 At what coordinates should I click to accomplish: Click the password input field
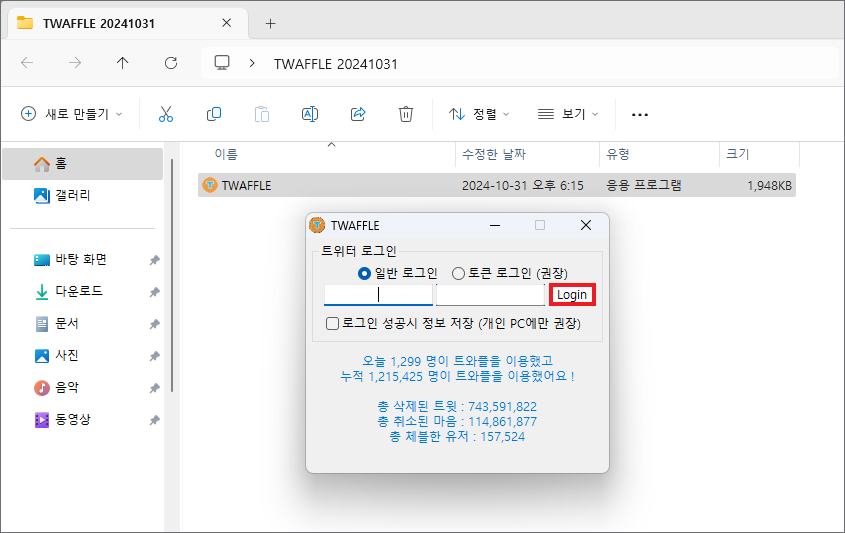pos(490,294)
